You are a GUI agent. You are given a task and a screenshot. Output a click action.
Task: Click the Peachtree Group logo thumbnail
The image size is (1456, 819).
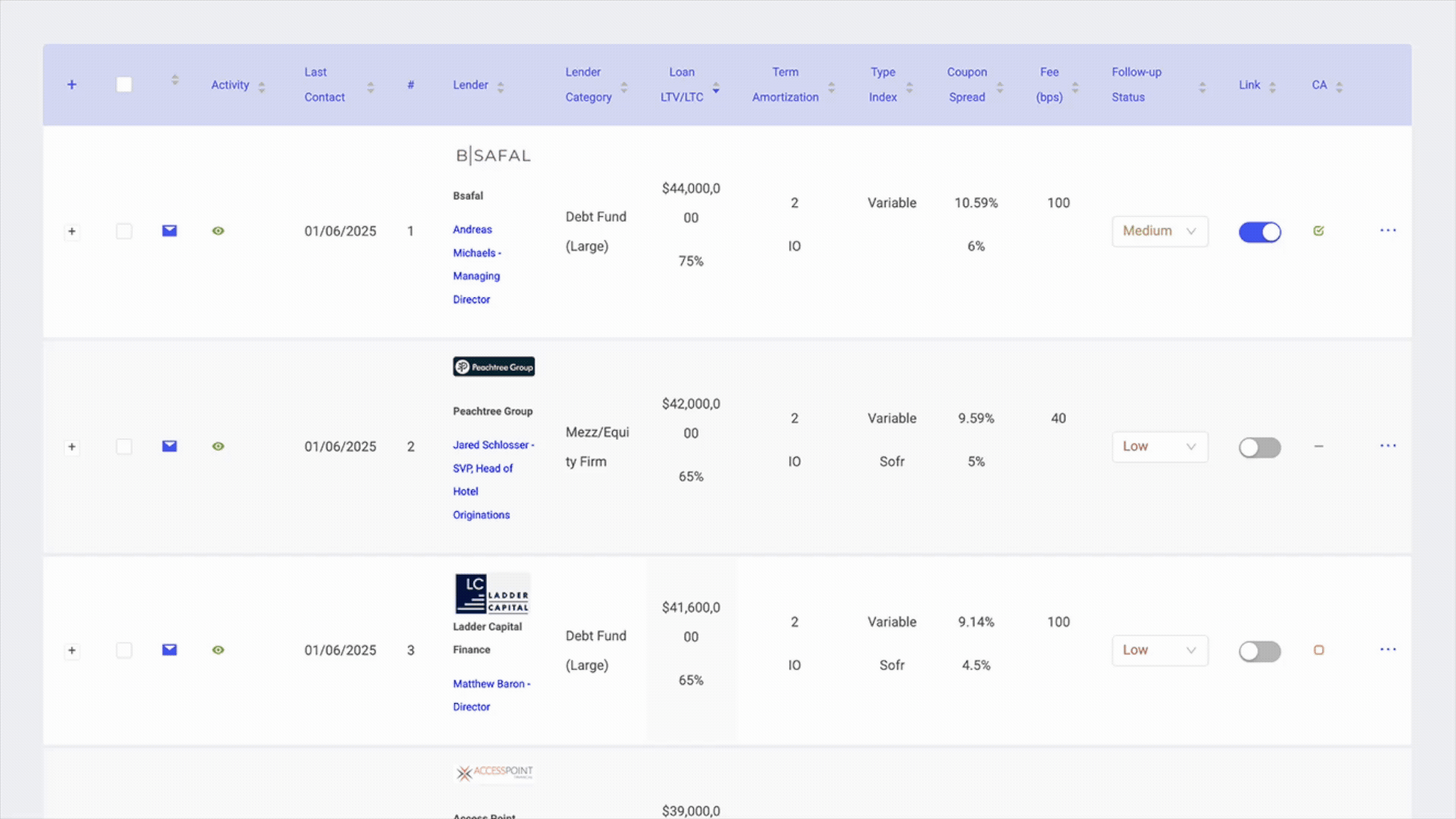(x=494, y=367)
